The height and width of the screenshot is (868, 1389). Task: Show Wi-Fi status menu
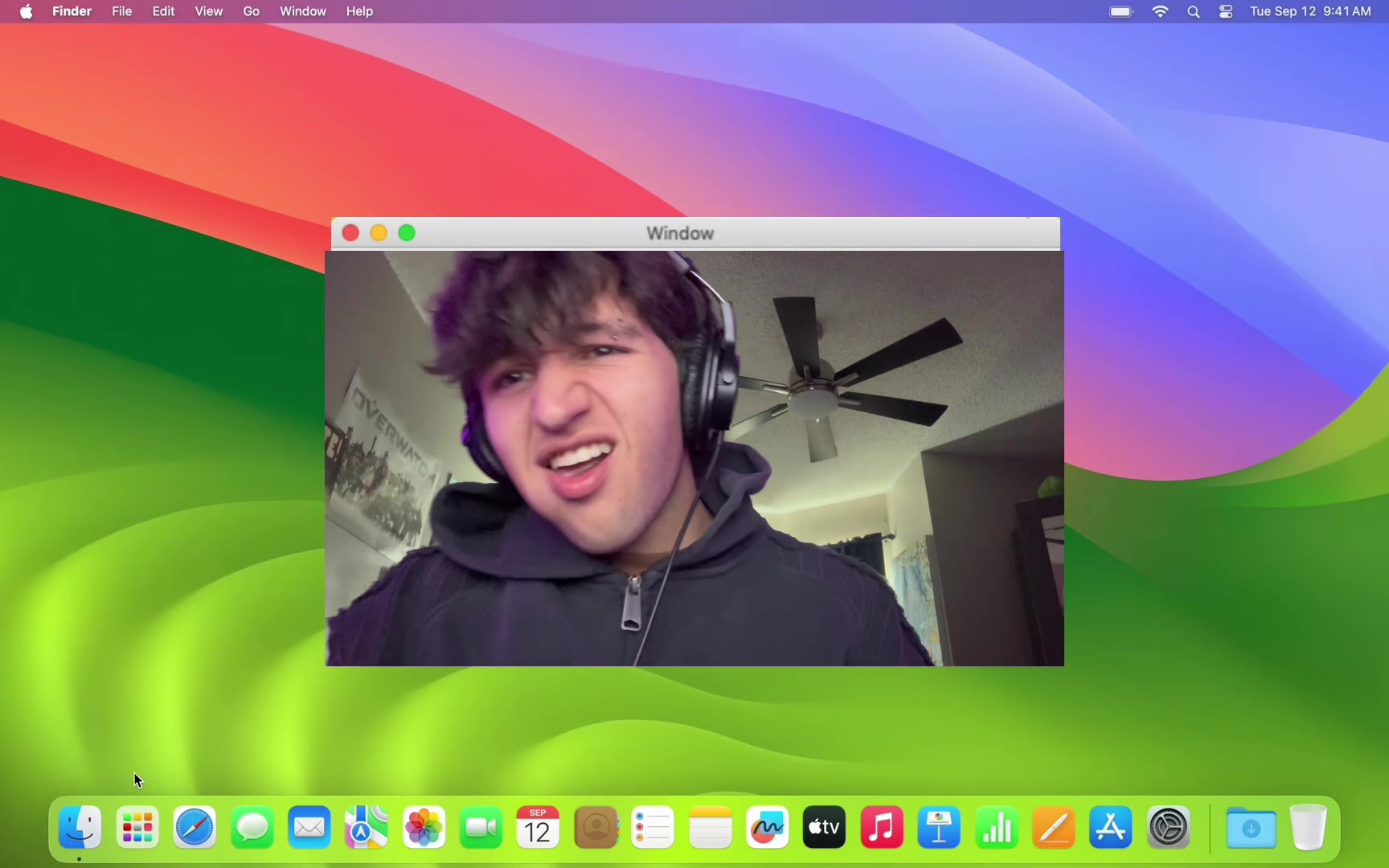pyautogui.click(x=1161, y=12)
